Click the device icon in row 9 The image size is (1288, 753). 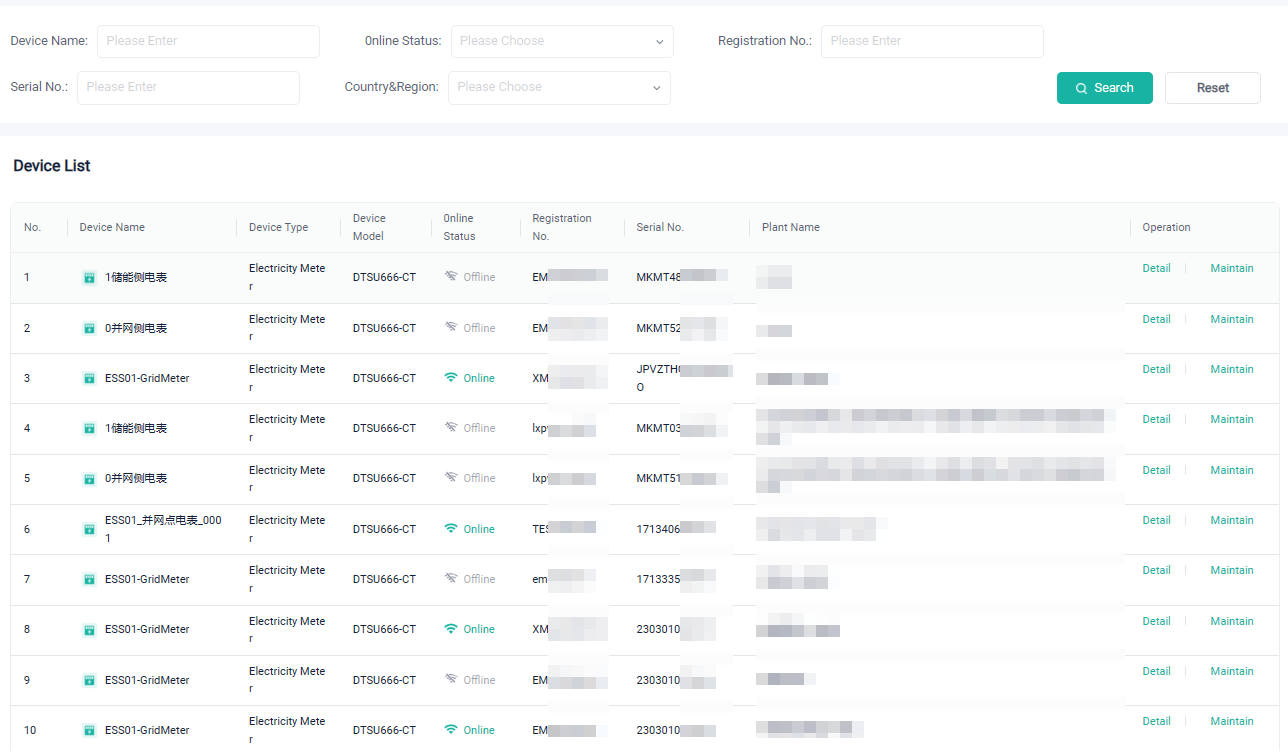click(x=89, y=680)
